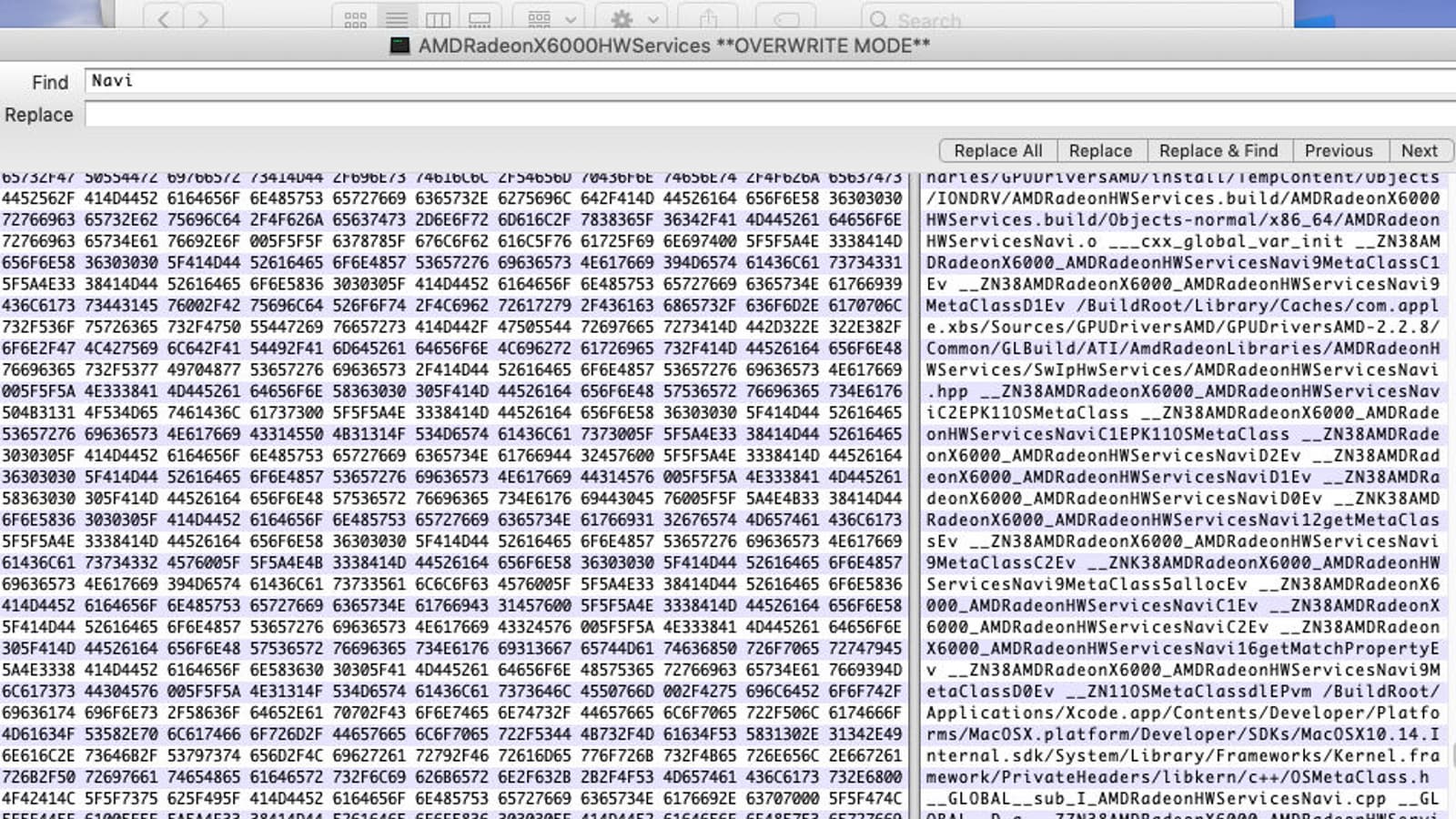Select hex value 4550766D
Image resolution: width=1456 pixels, height=819 pixels.
[x=617, y=692]
